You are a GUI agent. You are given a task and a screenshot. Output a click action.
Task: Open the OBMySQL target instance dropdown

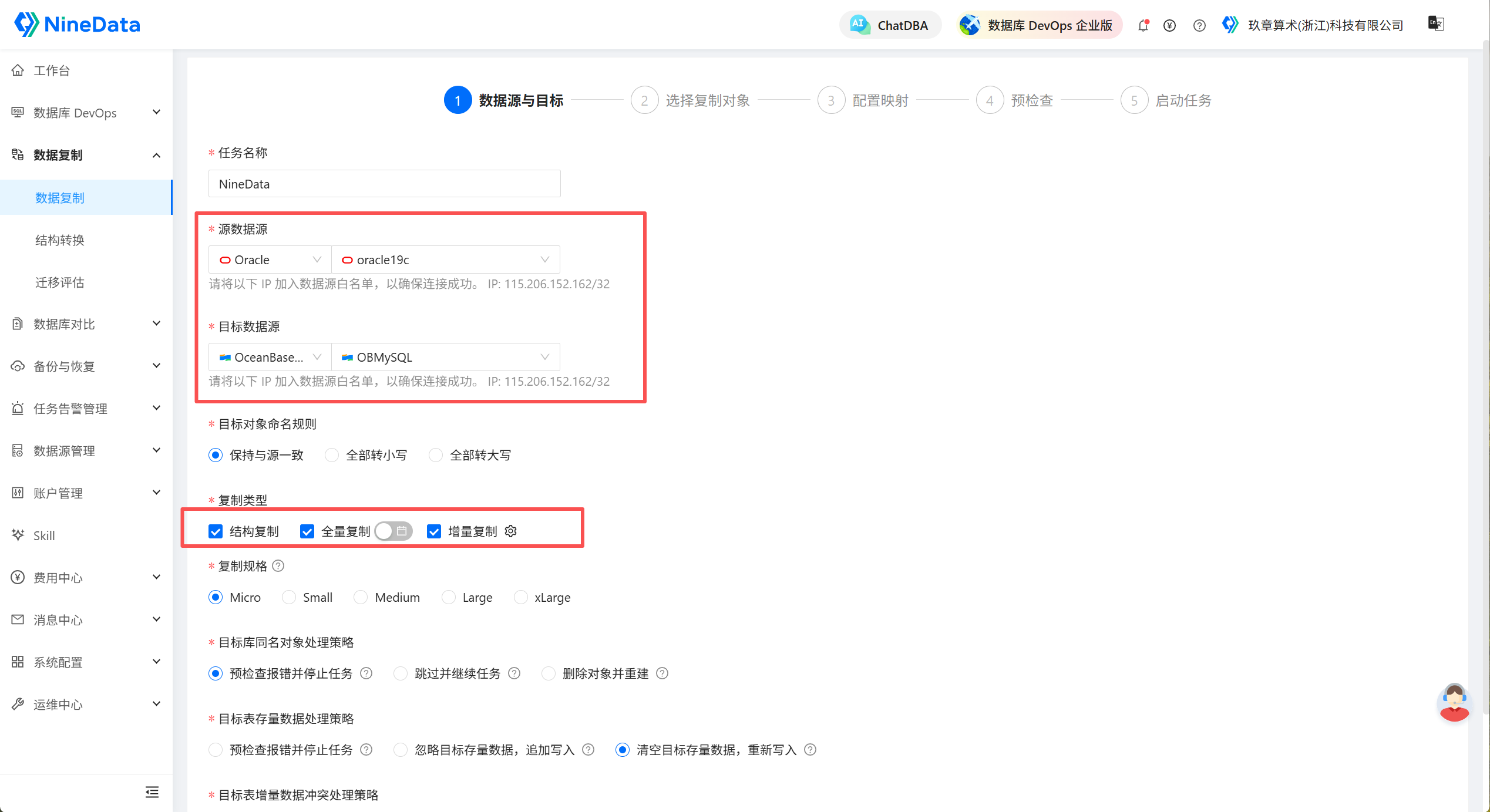(446, 357)
